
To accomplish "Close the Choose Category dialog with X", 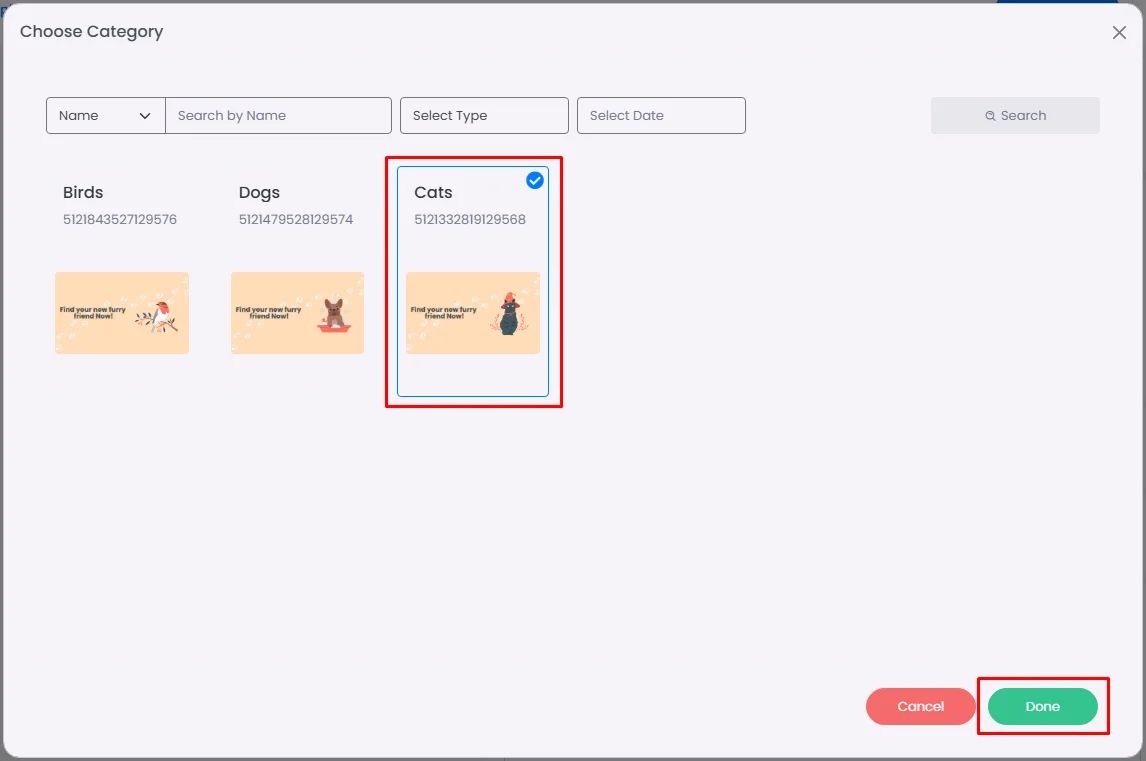I will (x=1119, y=32).
